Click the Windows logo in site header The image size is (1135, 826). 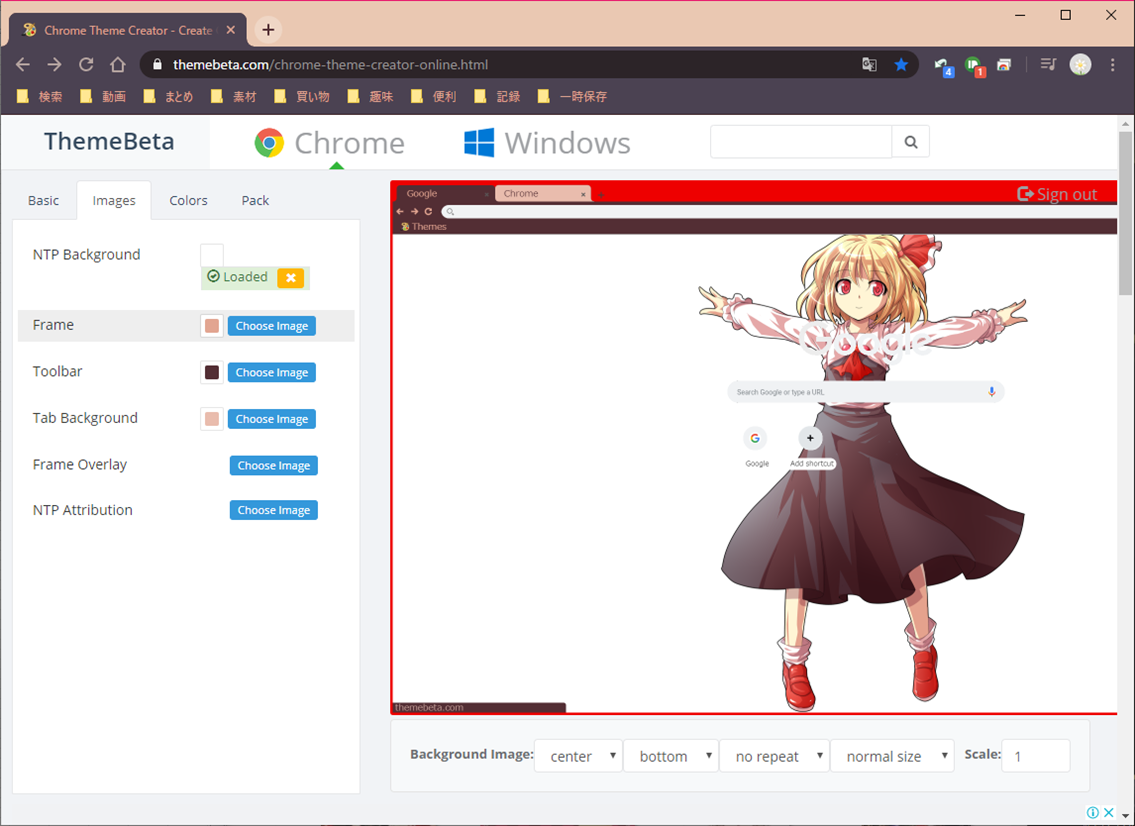pos(479,143)
